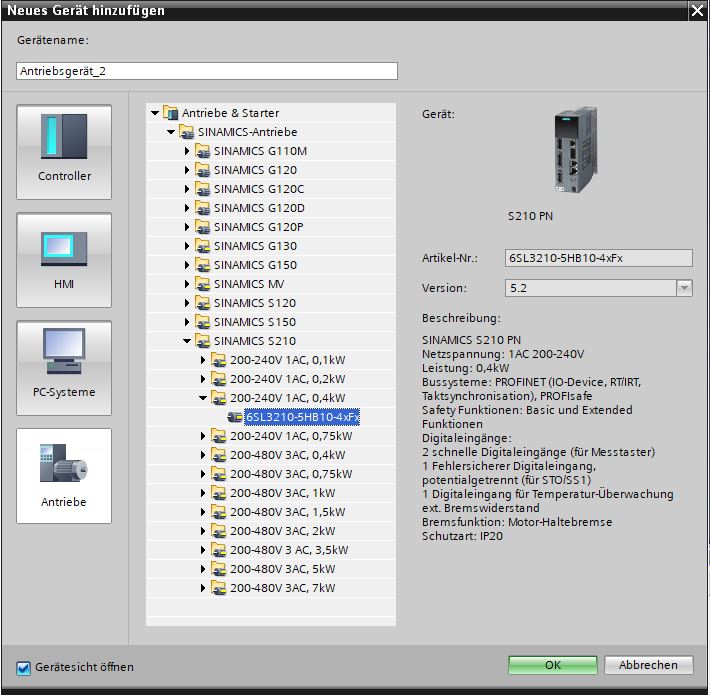Collapse the SINAMICS-Antriebe tree node
Screen dimensions: 710x696
(171, 132)
